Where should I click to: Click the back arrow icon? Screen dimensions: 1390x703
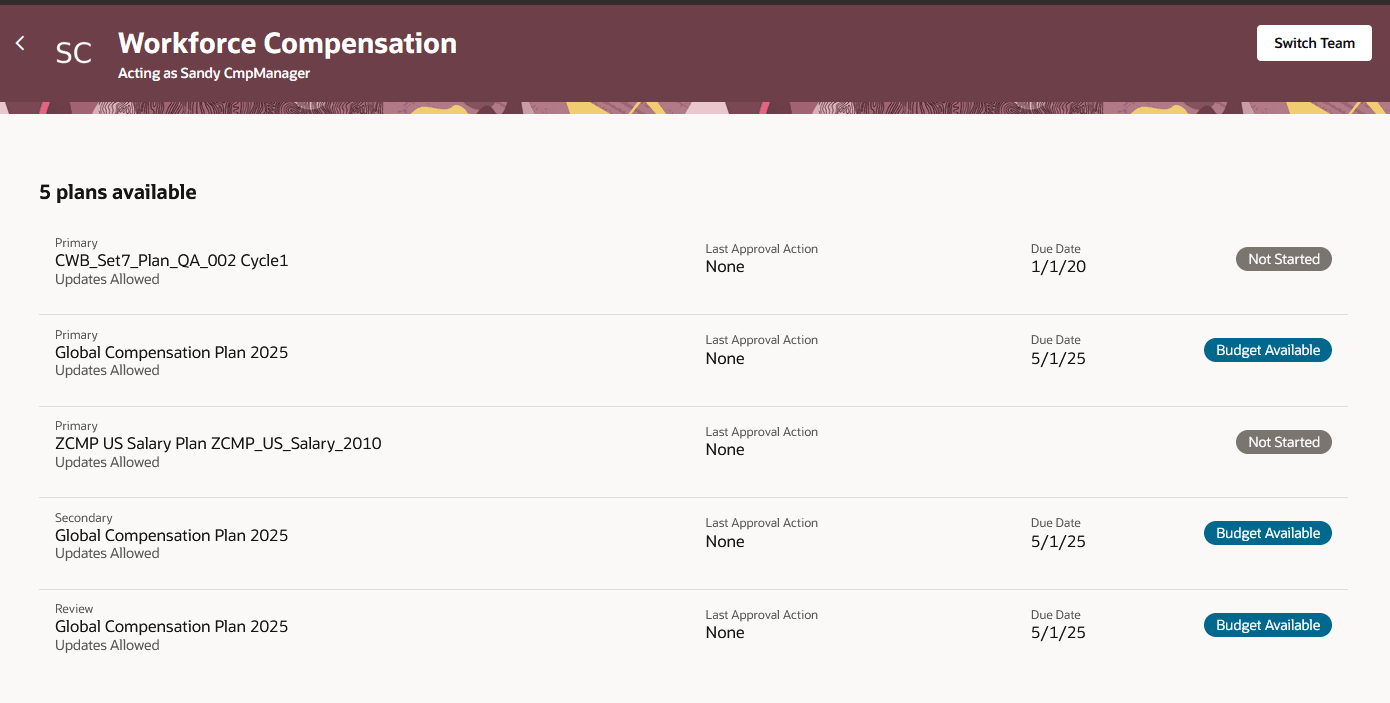(20, 44)
